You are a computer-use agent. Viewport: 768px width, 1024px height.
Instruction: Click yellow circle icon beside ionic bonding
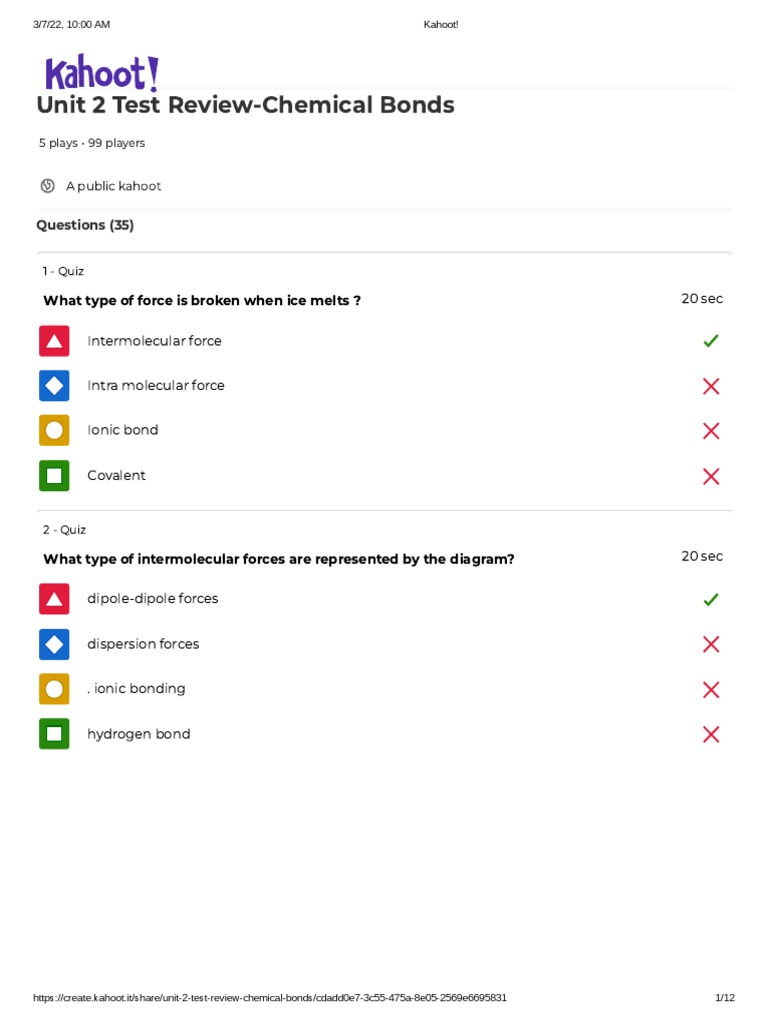click(x=54, y=689)
